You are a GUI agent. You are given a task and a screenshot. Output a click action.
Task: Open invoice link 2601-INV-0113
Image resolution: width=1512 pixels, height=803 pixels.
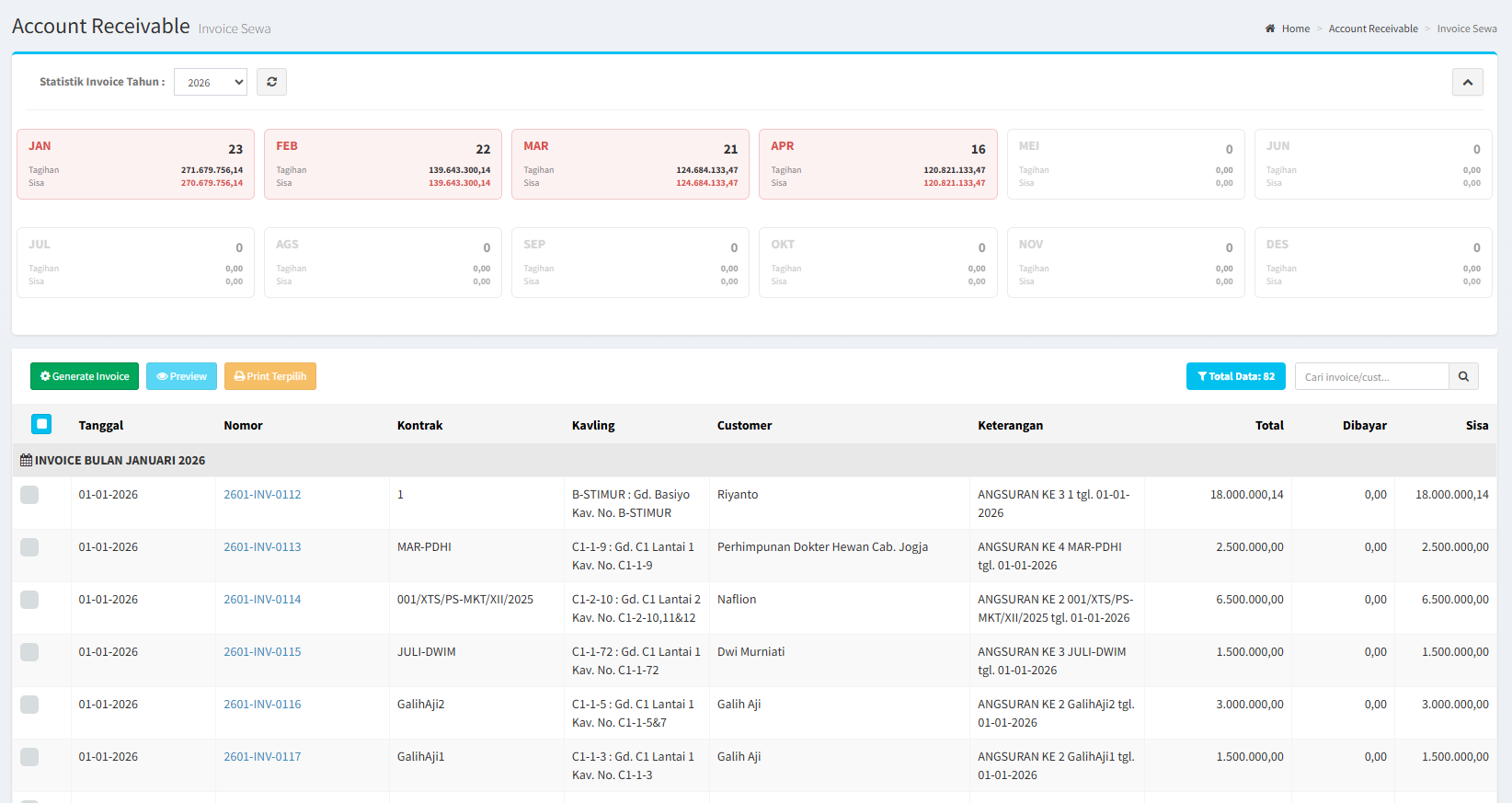[x=262, y=547]
